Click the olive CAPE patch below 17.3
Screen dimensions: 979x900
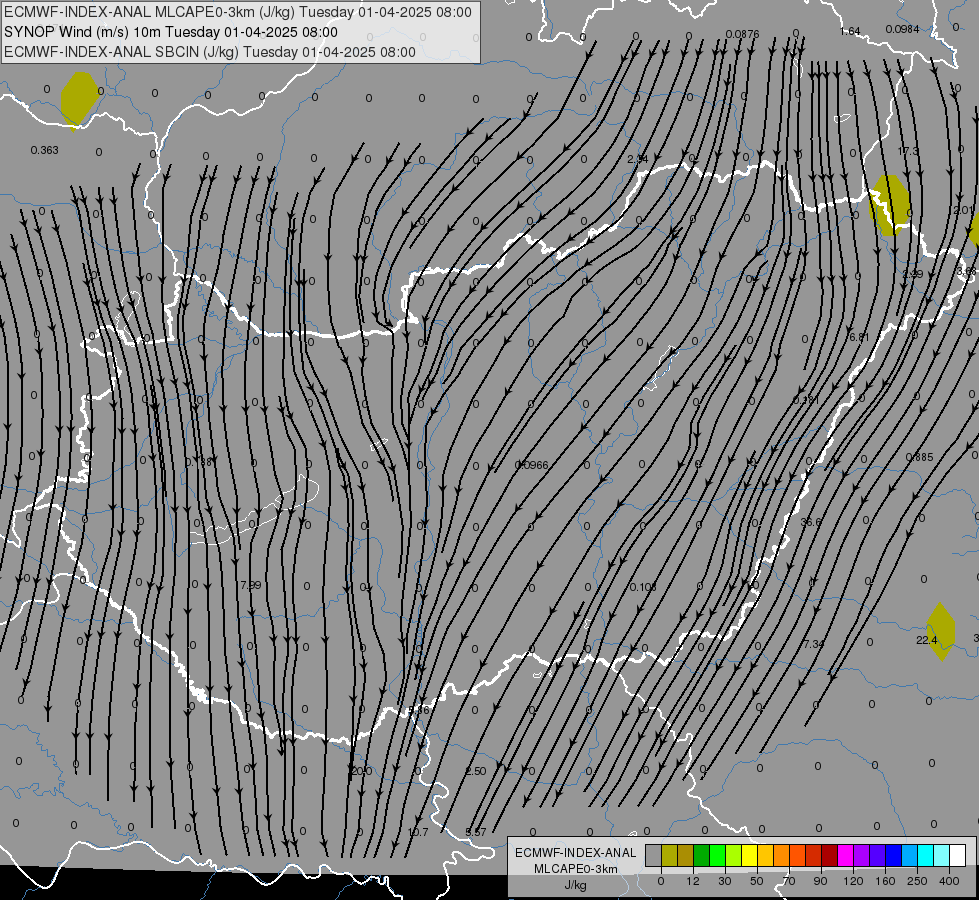(889, 205)
